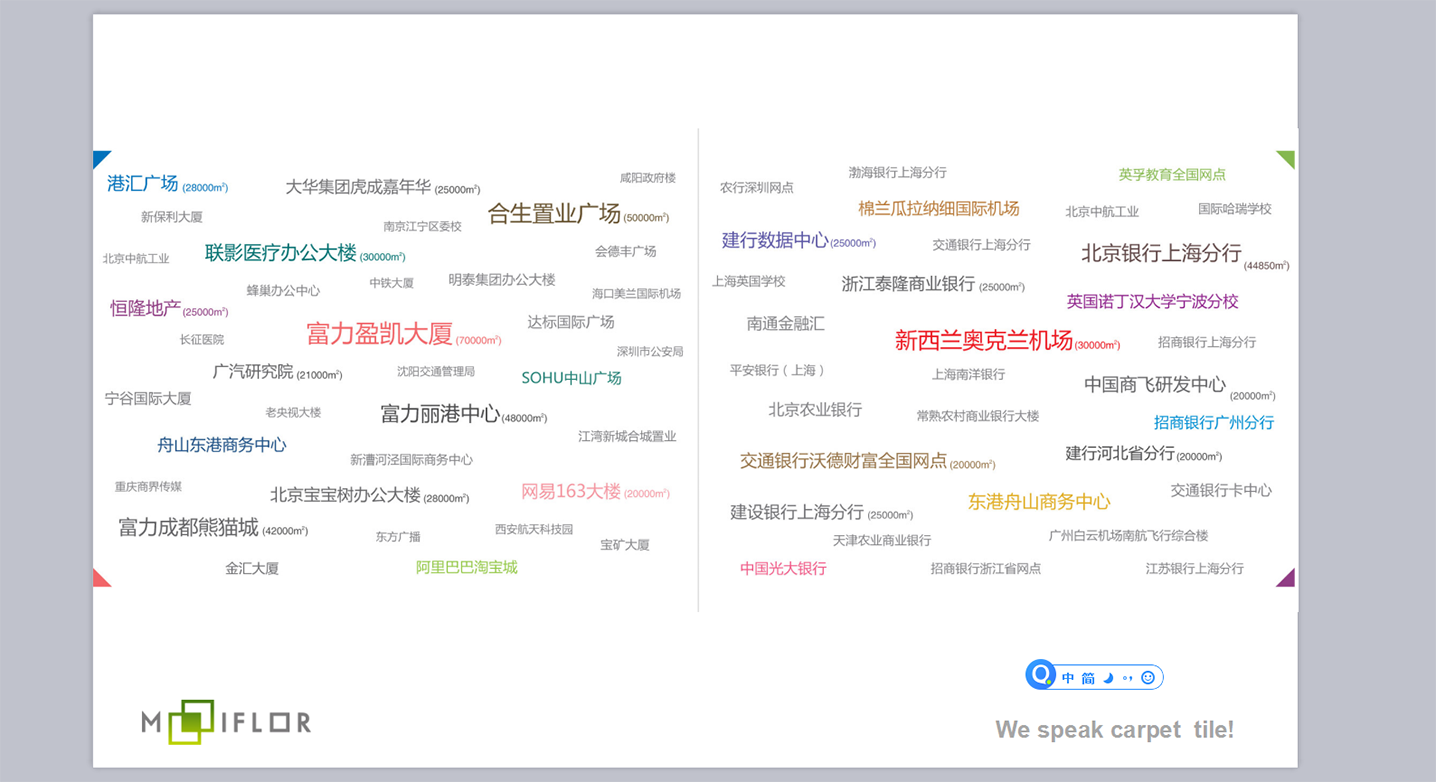Click the 'We speak carpet tile!' slogan
The height and width of the screenshot is (782, 1436).
pos(1115,730)
